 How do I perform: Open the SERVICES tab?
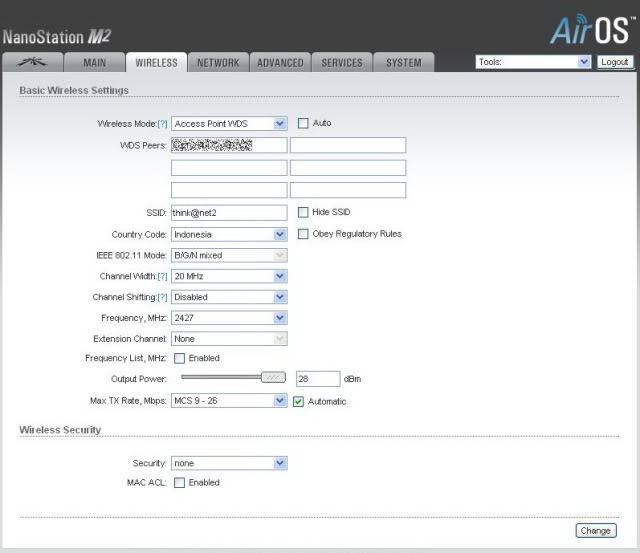coord(342,62)
